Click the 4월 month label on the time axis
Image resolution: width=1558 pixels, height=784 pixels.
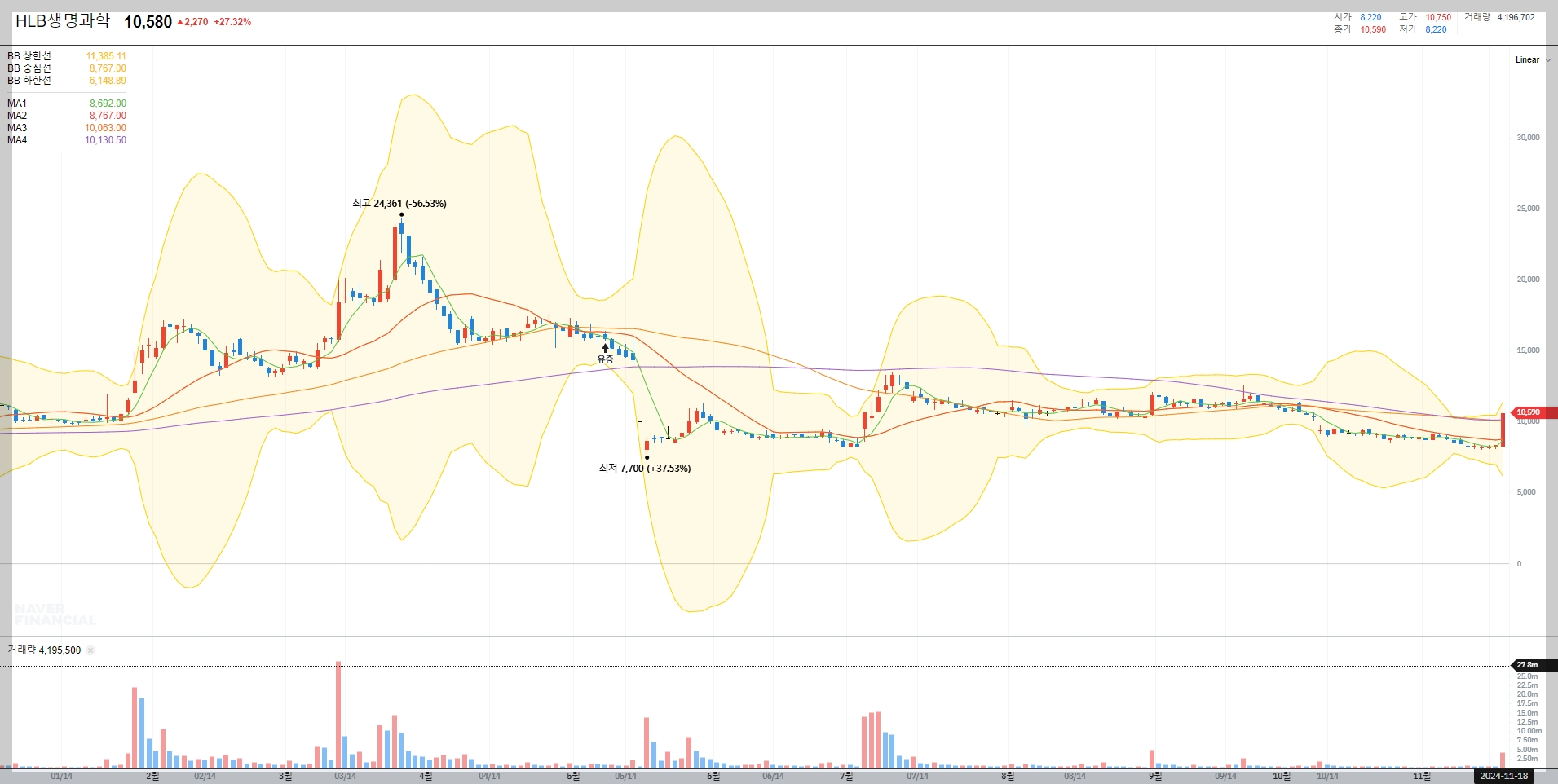coord(426,776)
